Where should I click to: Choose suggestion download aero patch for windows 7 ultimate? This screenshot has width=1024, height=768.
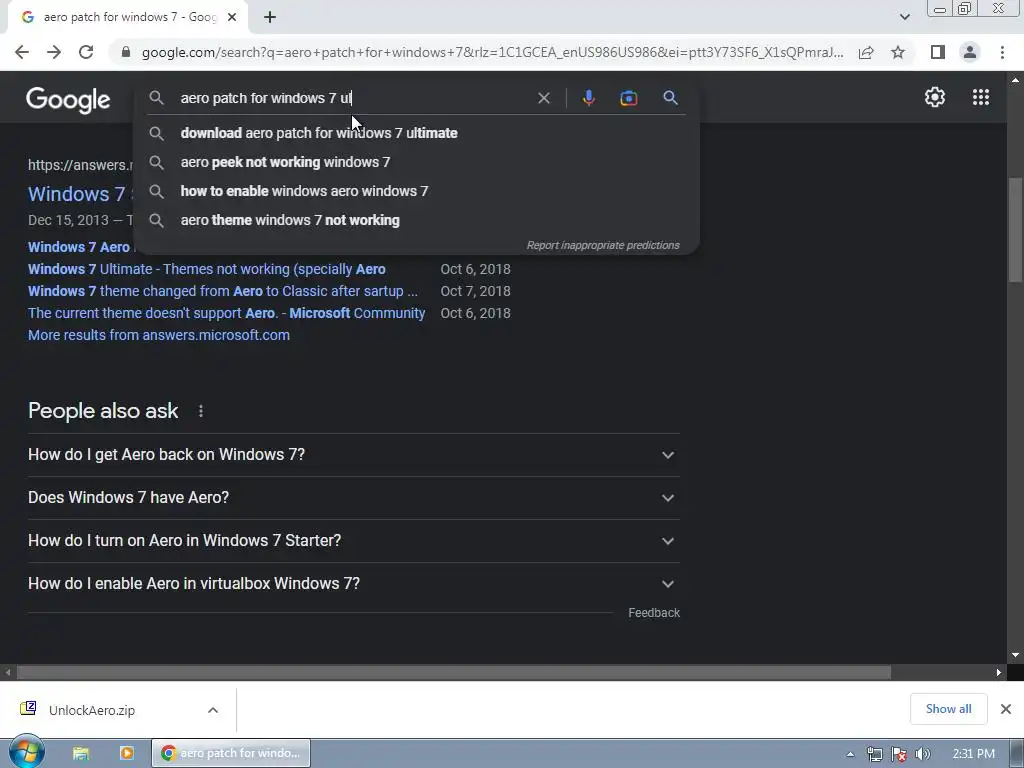coord(417,133)
